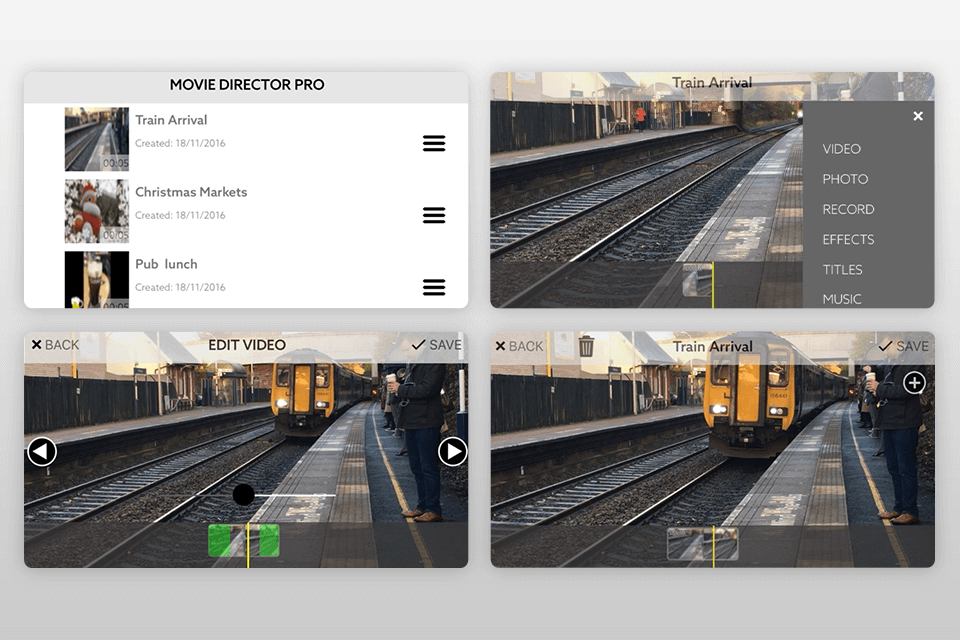Click the EDIT VIDEO screen title
Viewport: 960px width, 640px height.
coord(247,345)
